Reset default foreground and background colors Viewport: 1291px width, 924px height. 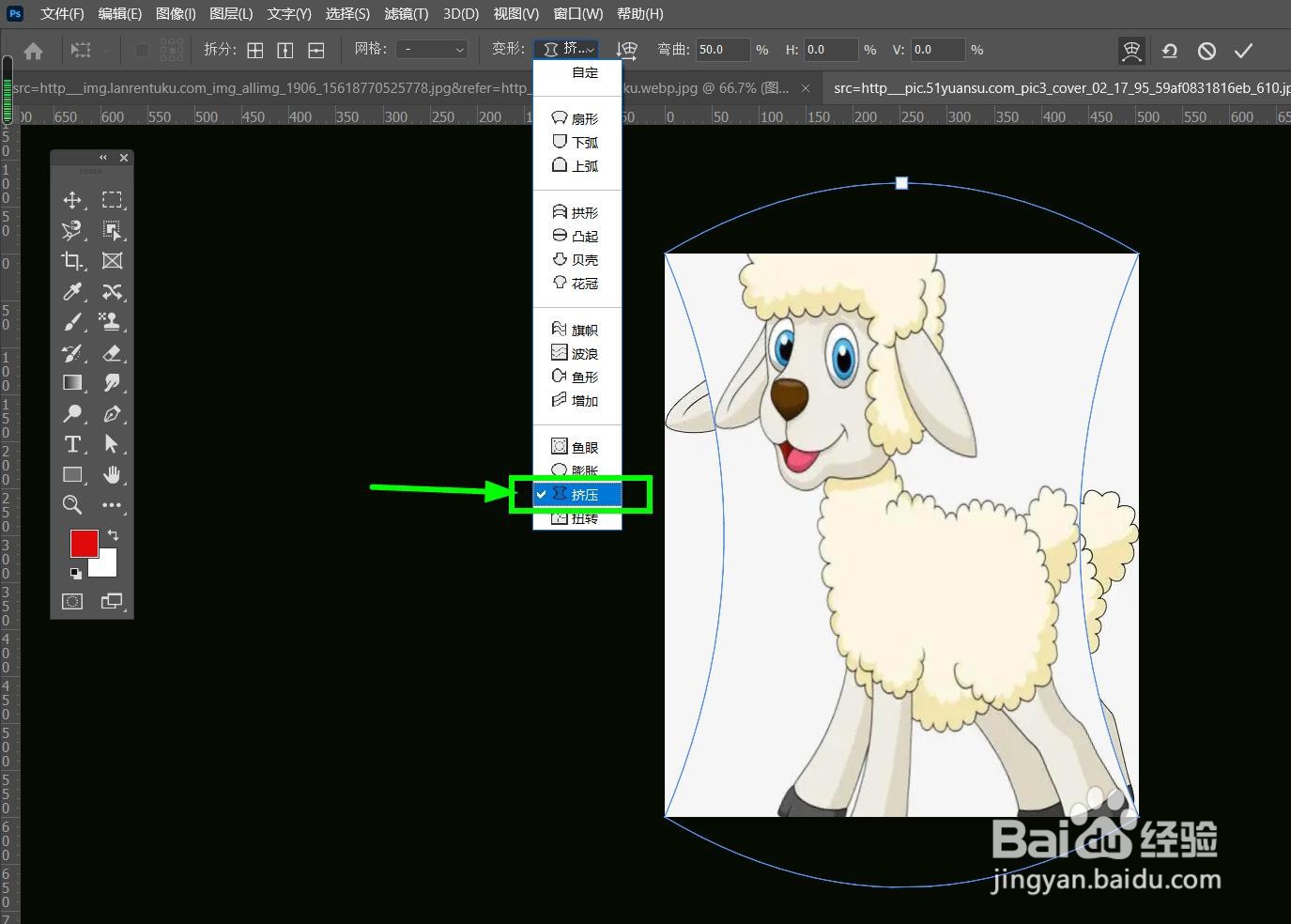click(76, 573)
